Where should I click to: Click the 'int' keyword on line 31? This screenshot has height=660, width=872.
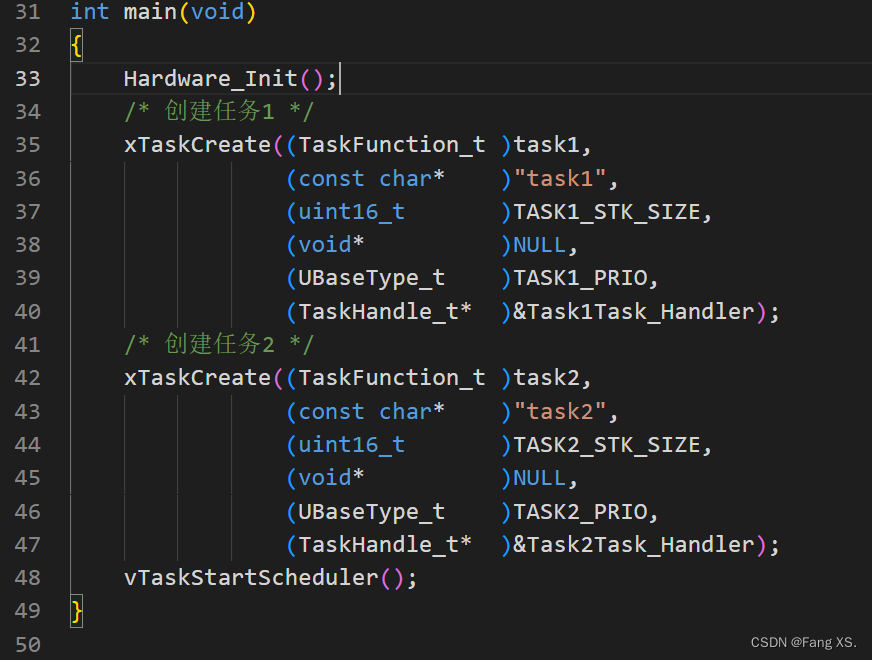[x=90, y=12]
